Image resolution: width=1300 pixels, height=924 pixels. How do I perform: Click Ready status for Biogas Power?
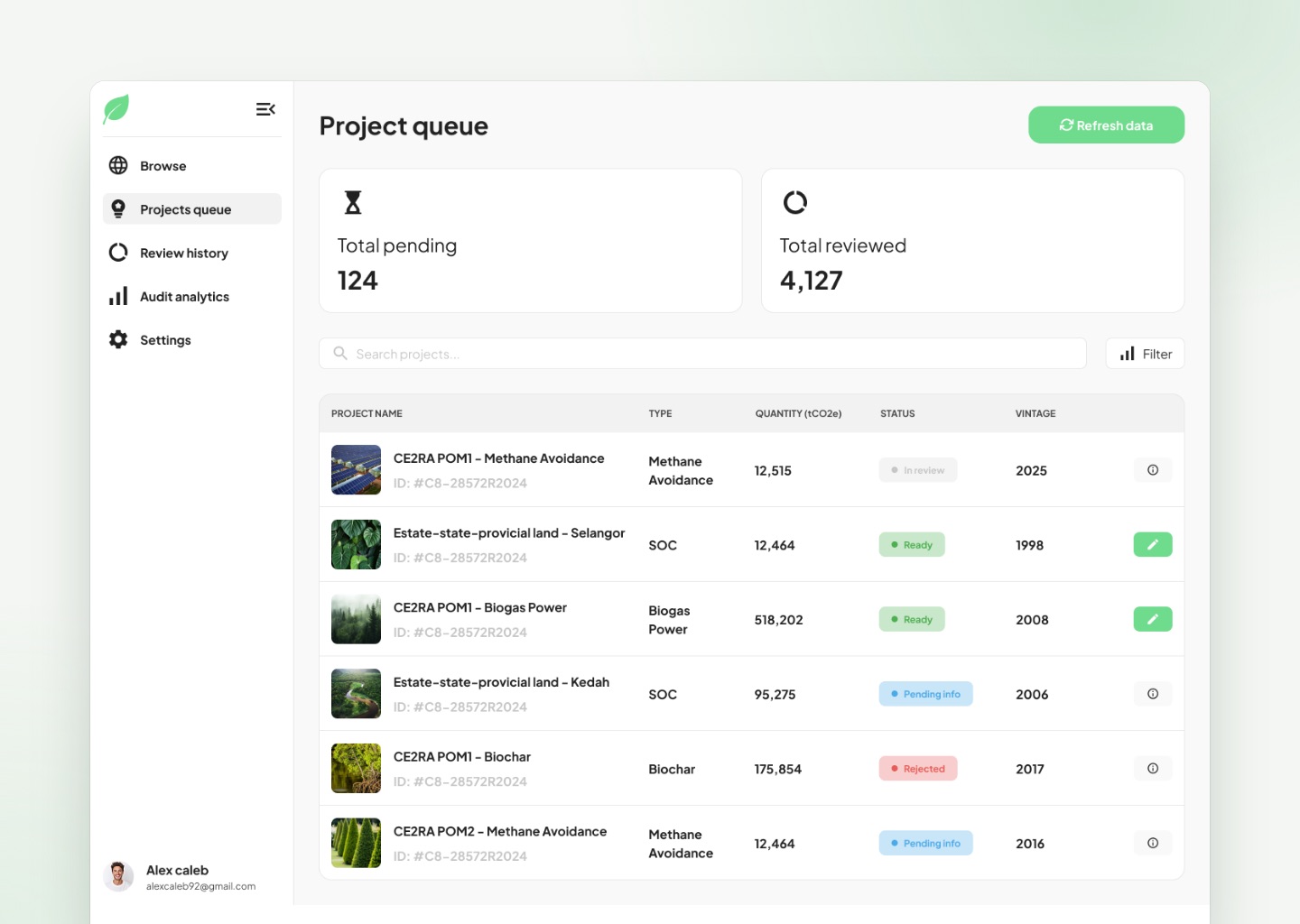(x=912, y=619)
